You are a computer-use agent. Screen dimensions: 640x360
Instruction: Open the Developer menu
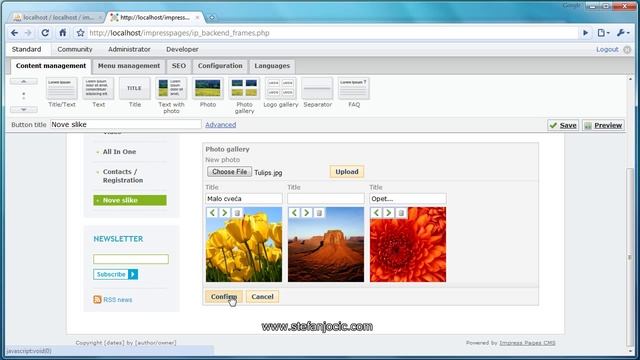[182, 49]
